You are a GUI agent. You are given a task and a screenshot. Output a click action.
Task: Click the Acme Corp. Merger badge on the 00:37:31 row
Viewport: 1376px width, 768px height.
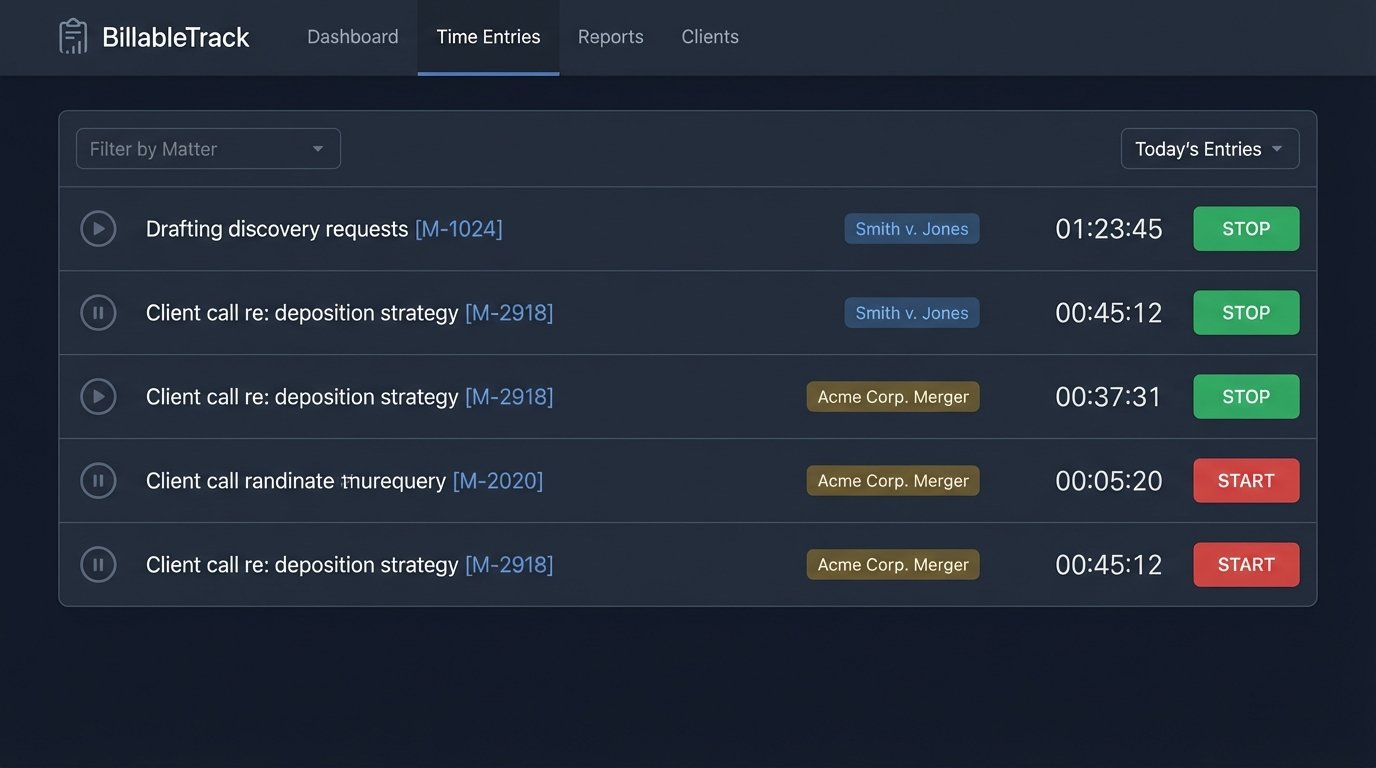coord(892,396)
